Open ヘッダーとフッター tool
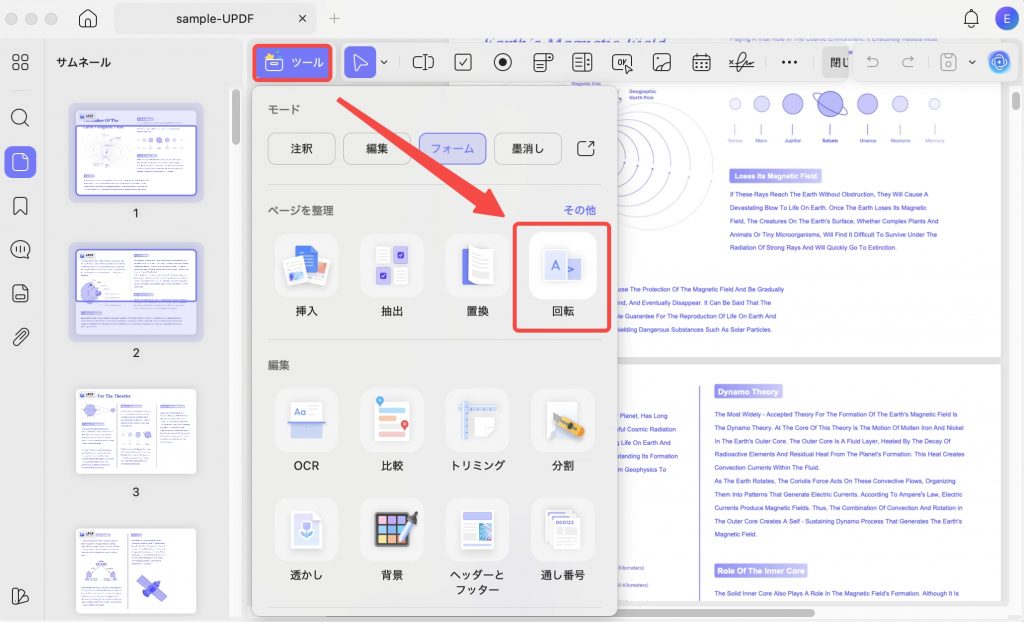 click(477, 548)
